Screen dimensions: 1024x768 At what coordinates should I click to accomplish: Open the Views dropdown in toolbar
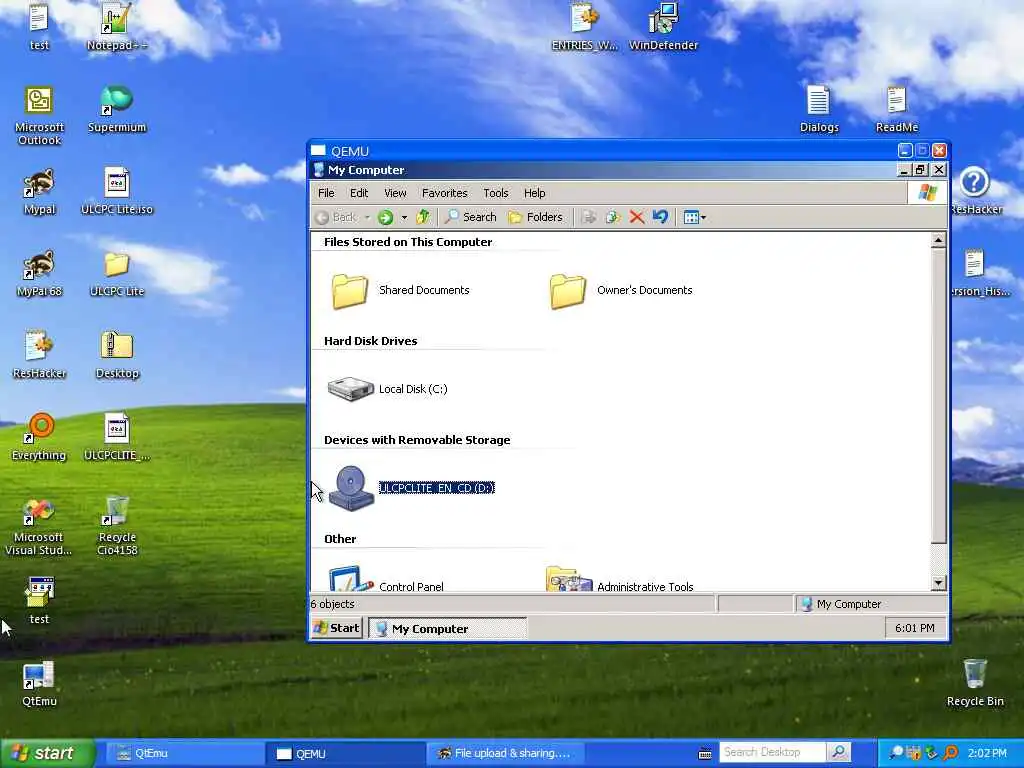pyautogui.click(x=694, y=217)
